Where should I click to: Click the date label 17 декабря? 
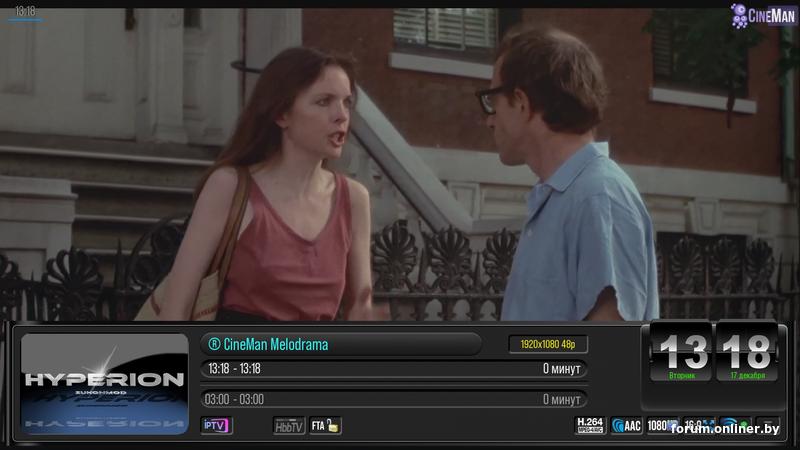[x=747, y=376]
